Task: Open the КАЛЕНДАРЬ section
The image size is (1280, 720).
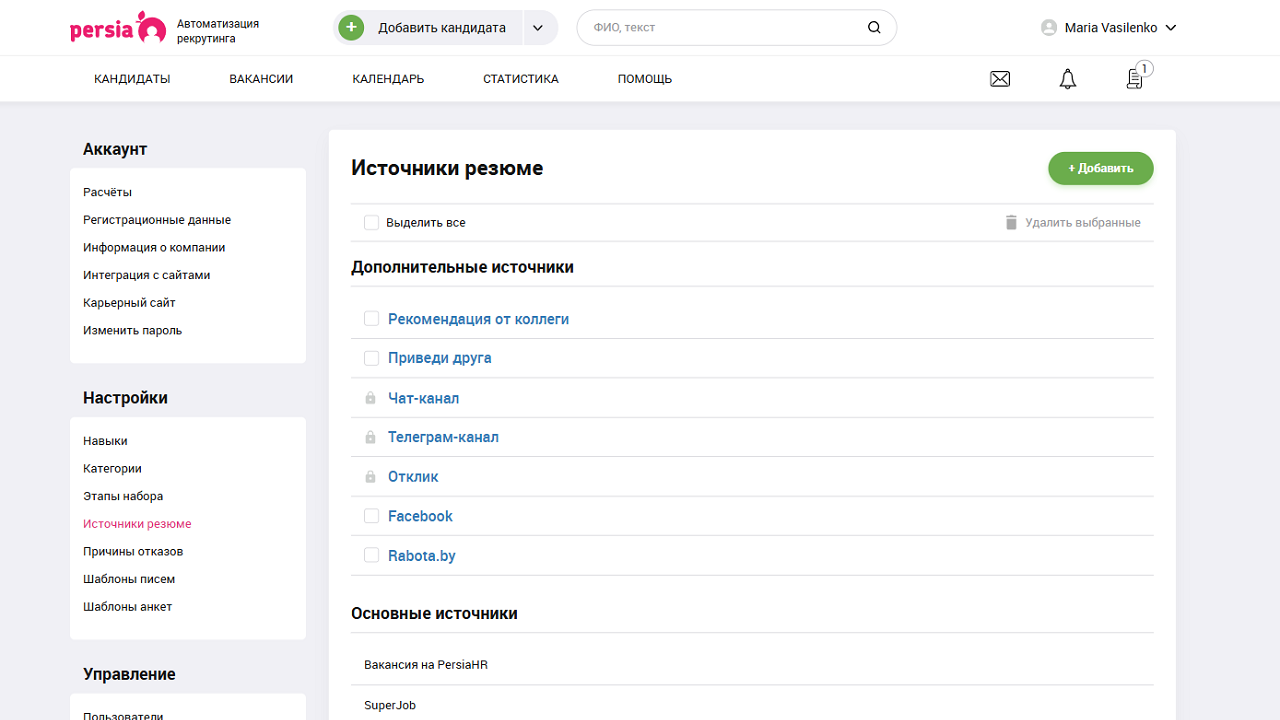Action: [387, 78]
